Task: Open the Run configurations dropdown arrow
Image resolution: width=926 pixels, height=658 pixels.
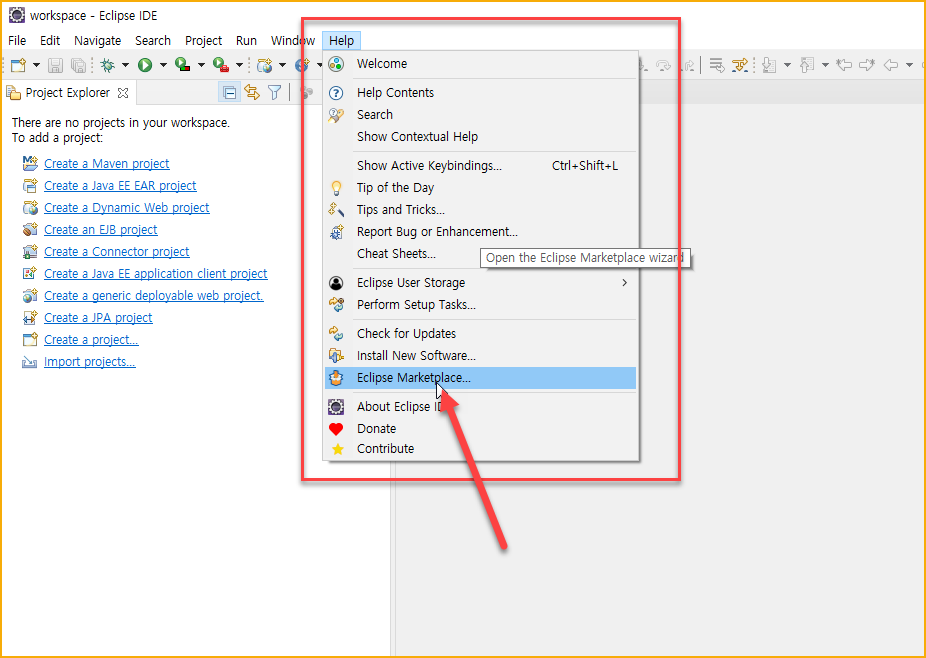Action: click(x=163, y=65)
